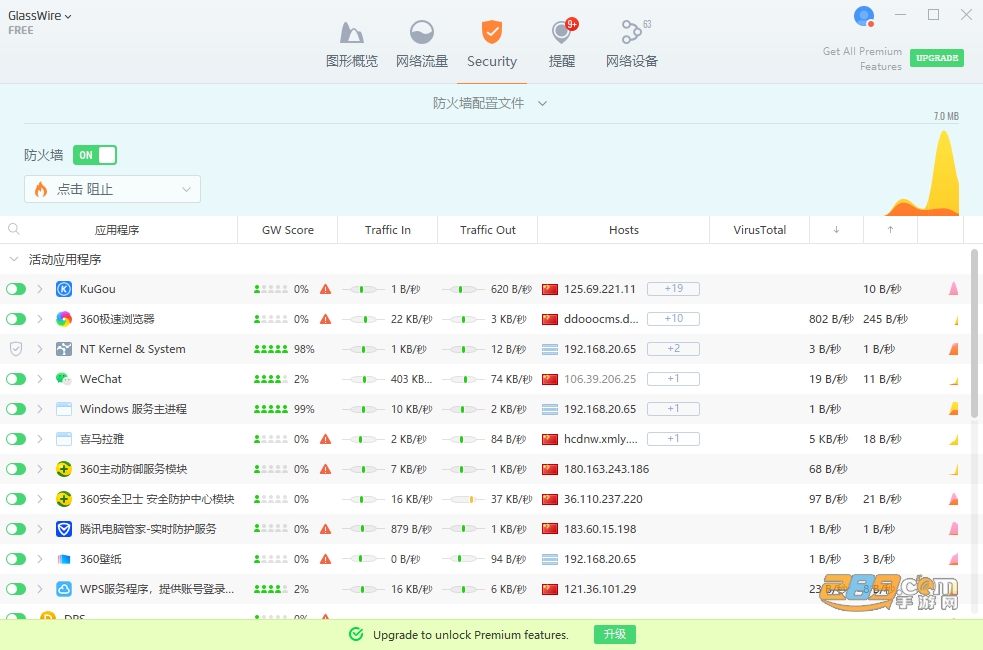Click KuGou's Traffic In level indicator
Viewport: 983px width, 650px height.
coord(363,289)
